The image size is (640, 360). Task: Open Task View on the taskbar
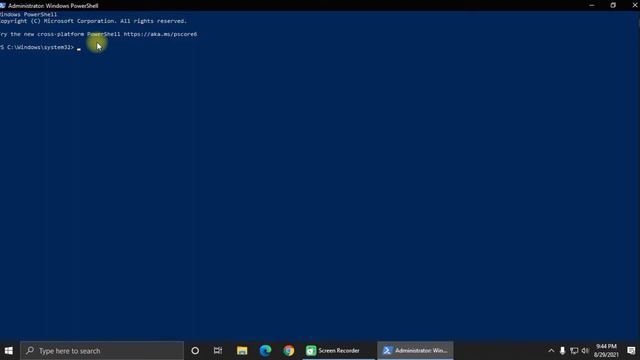218,351
